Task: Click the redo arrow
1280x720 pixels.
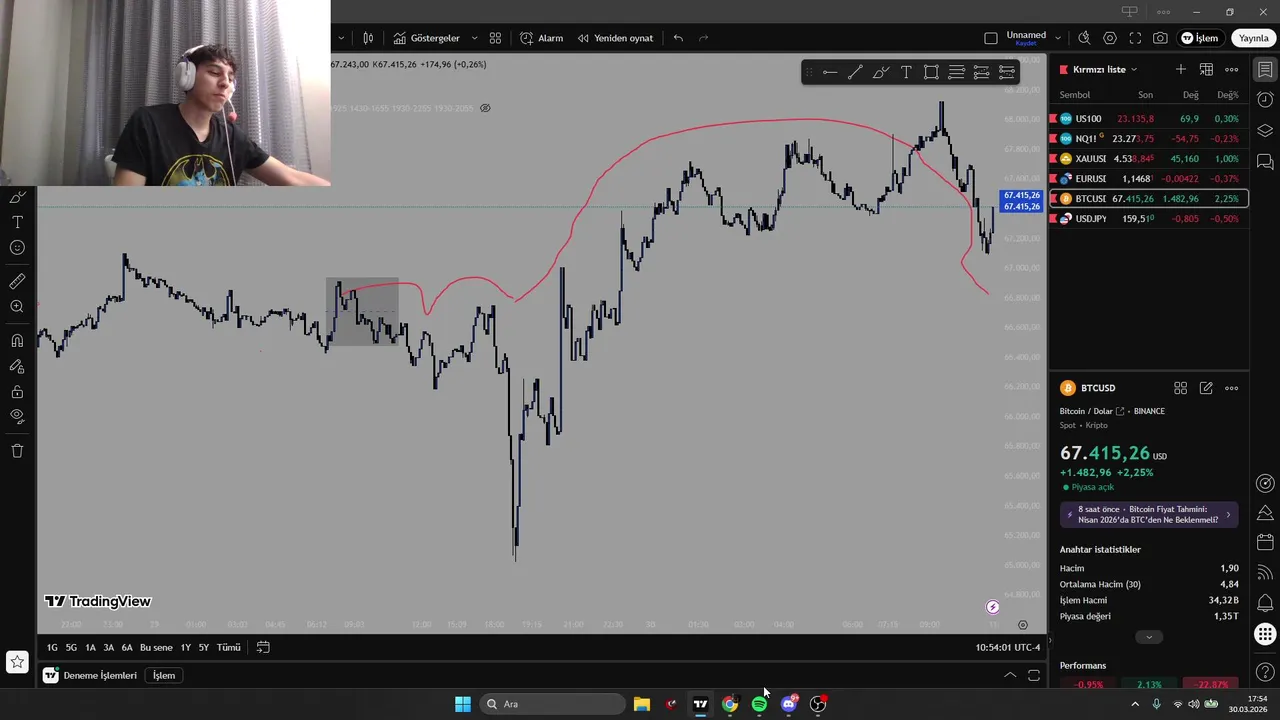Action: (x=703, y=38)
